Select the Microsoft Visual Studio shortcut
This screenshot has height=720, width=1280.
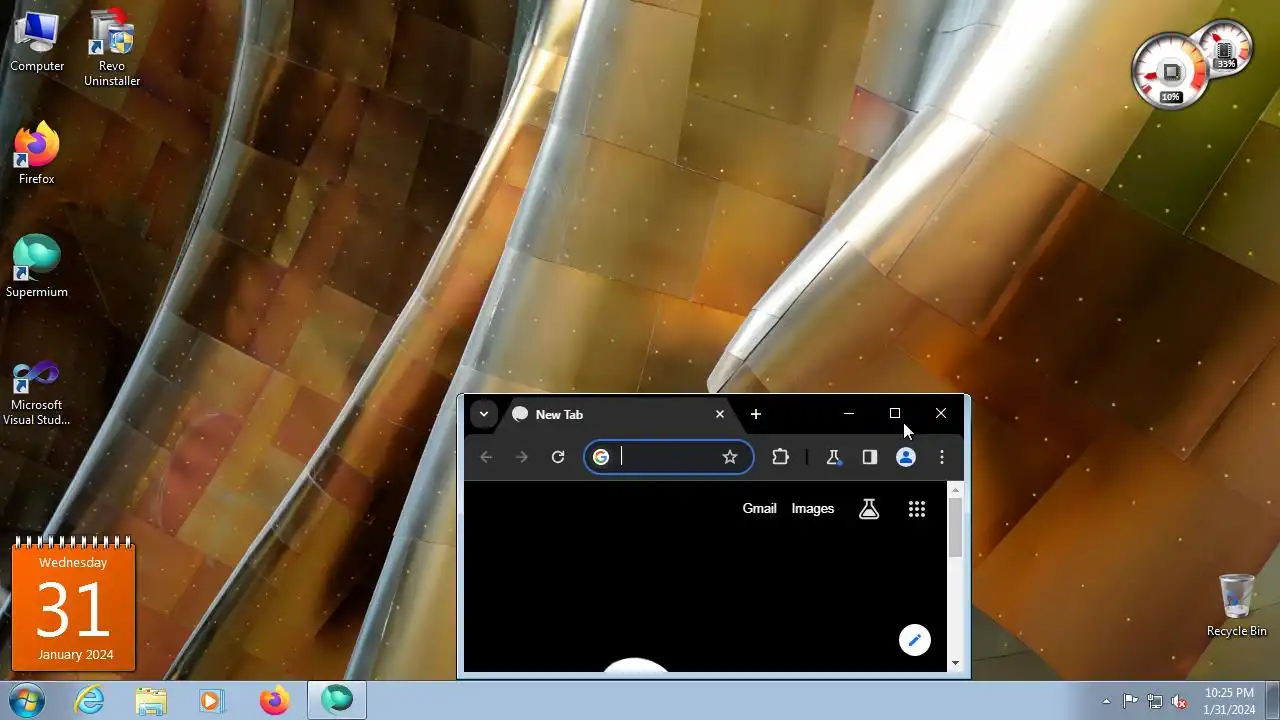point(37,393)
